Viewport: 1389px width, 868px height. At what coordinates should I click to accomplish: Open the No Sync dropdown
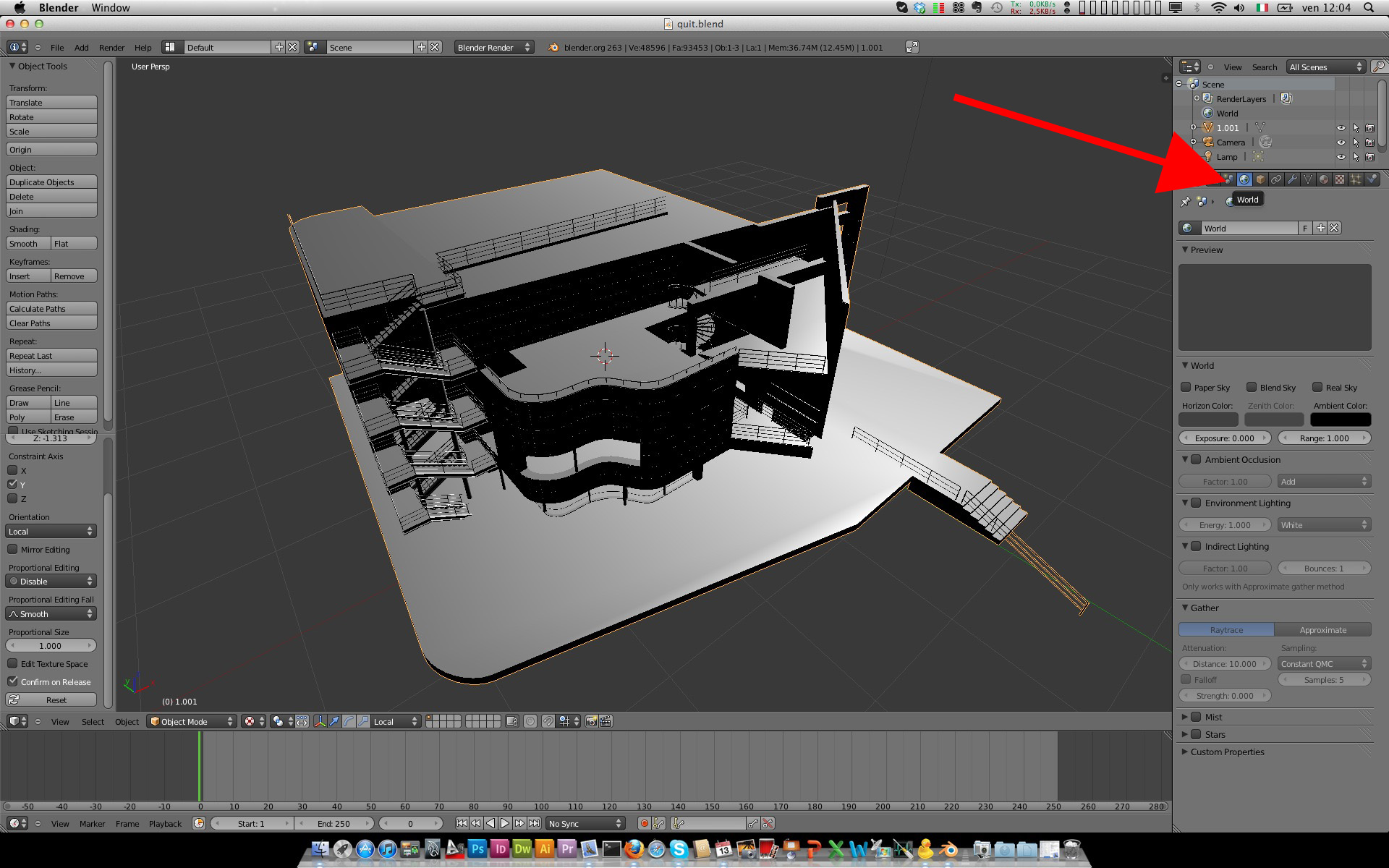(x=585, y=823)
